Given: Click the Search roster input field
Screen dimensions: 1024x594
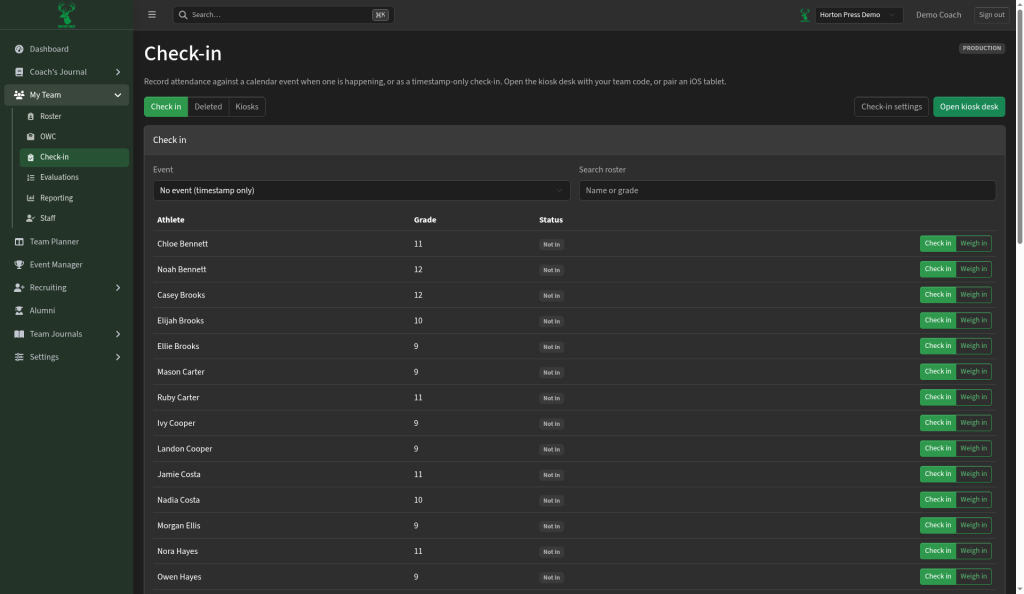Looking at the screenshot, I should tap(787, 191).
